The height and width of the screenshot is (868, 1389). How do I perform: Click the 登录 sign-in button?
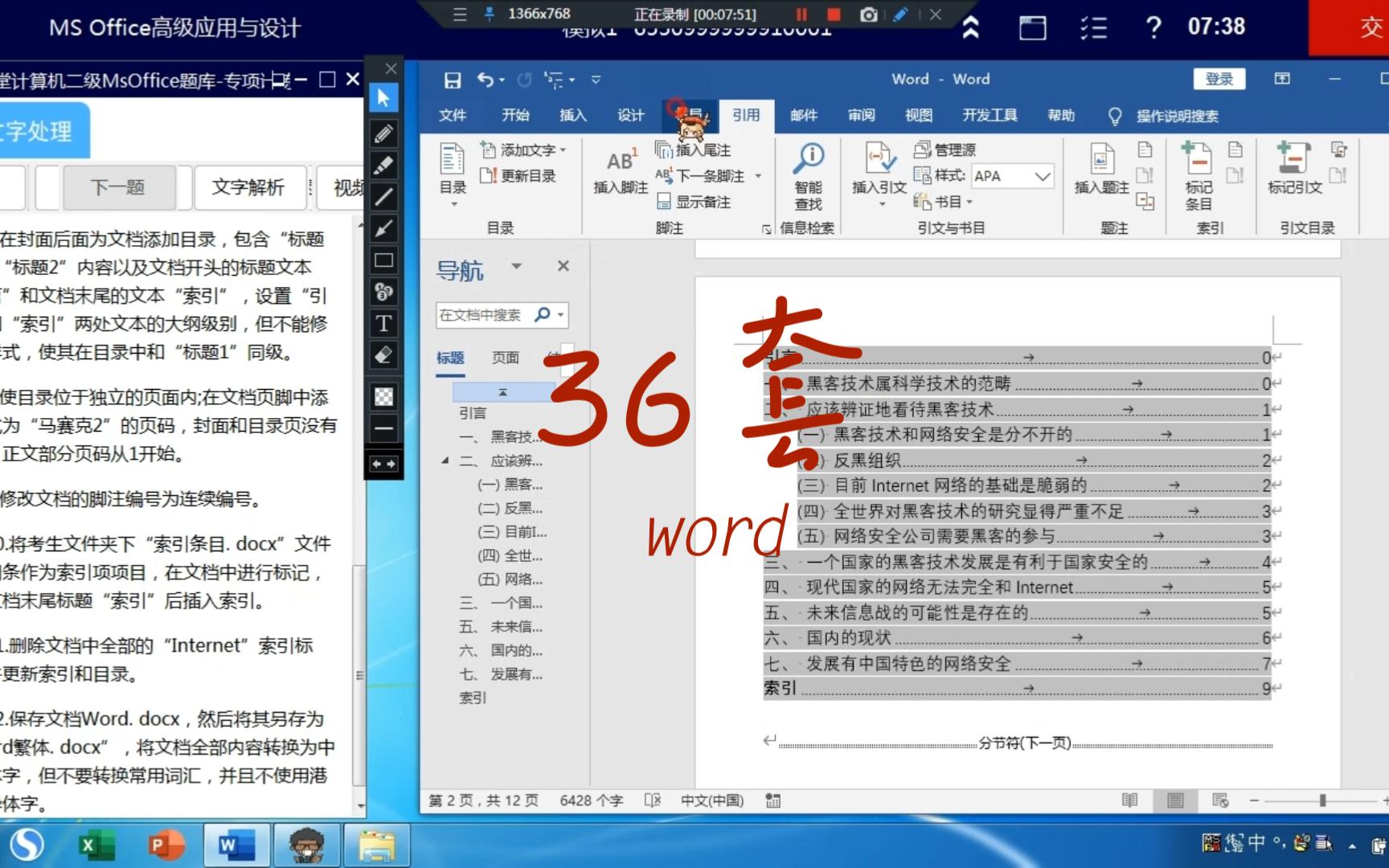pos(1219,79)
